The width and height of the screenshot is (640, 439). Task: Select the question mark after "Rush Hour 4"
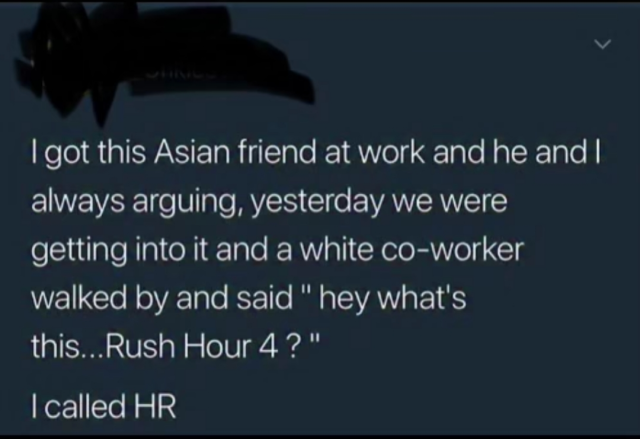tap(293, 347)
